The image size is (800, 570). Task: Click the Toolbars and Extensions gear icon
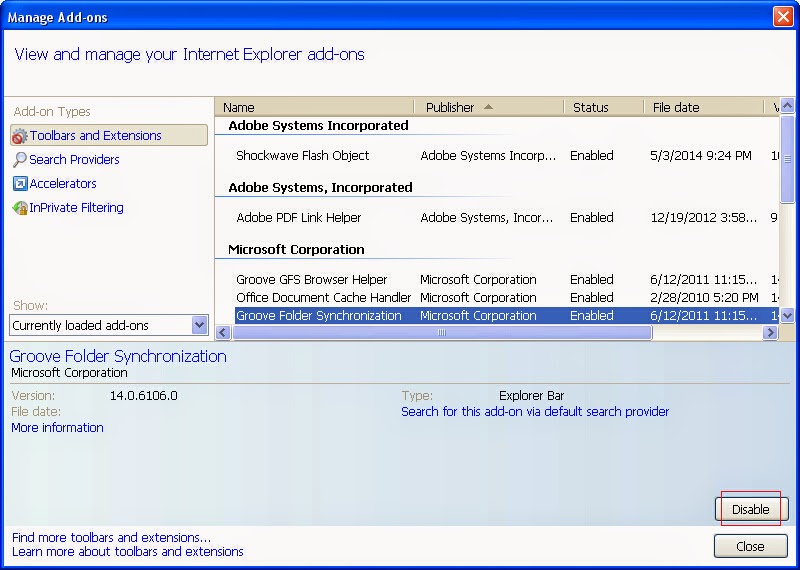click(x=19, y=136)
